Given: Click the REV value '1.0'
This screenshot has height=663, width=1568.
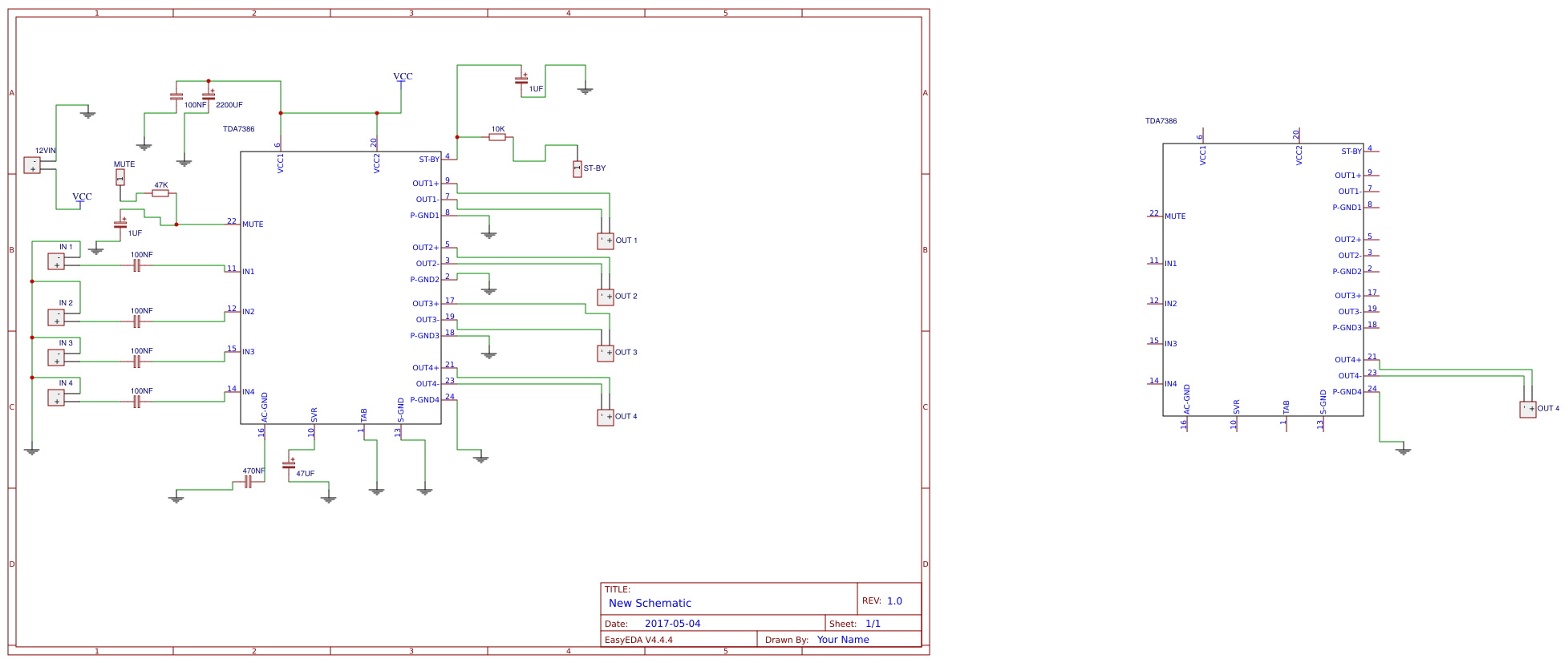Looking at the screenshot, I should [894, 600].
